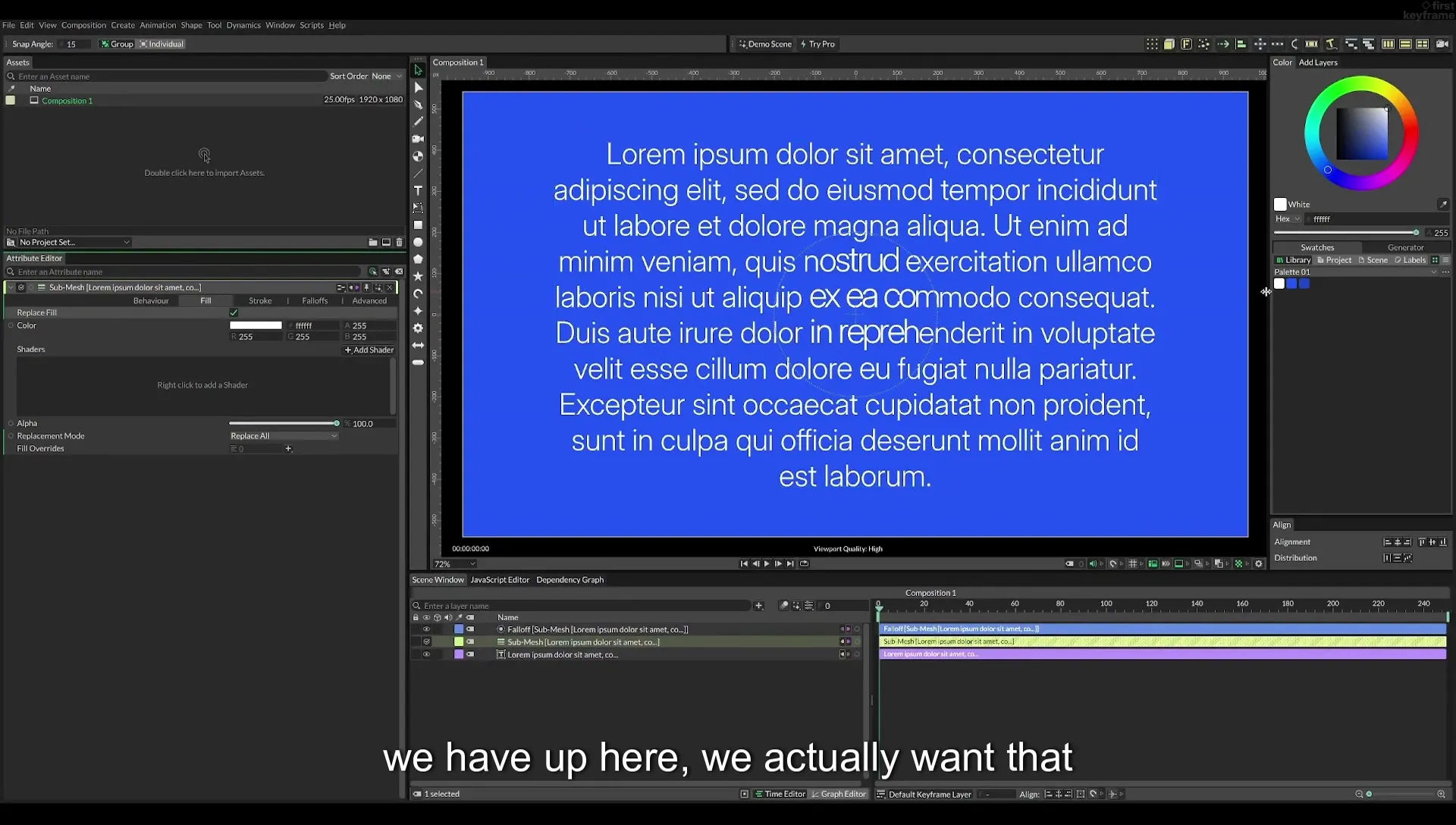1456x825 pixels.
Task: Click the Polygon shape tool
Action: click(418, 259)
